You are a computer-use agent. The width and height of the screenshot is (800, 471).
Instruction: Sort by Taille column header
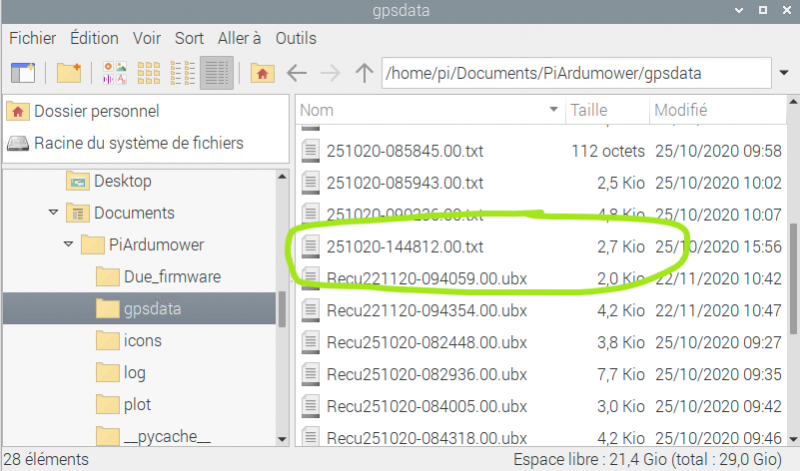pos(607,110)
